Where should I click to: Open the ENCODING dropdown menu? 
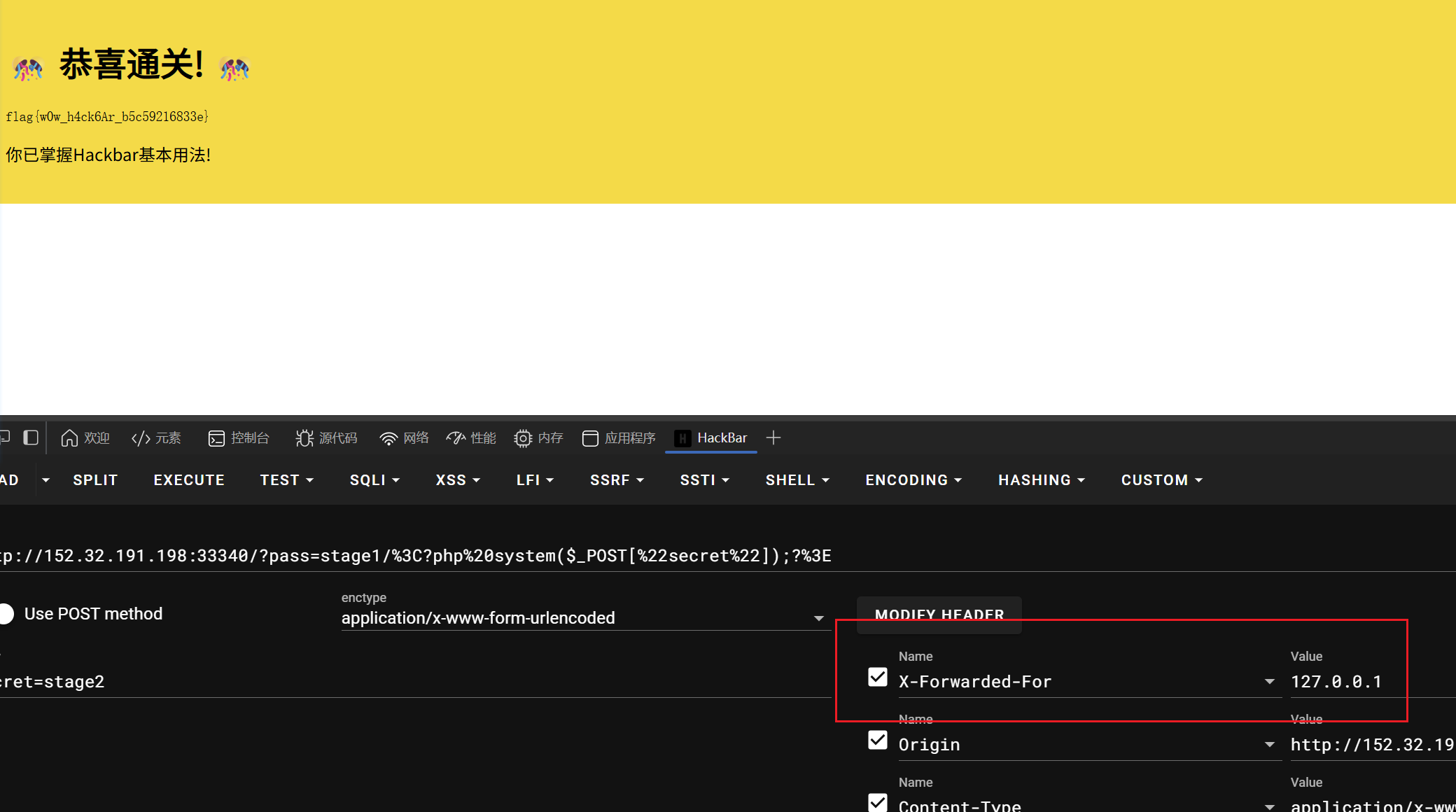point(913,480)
